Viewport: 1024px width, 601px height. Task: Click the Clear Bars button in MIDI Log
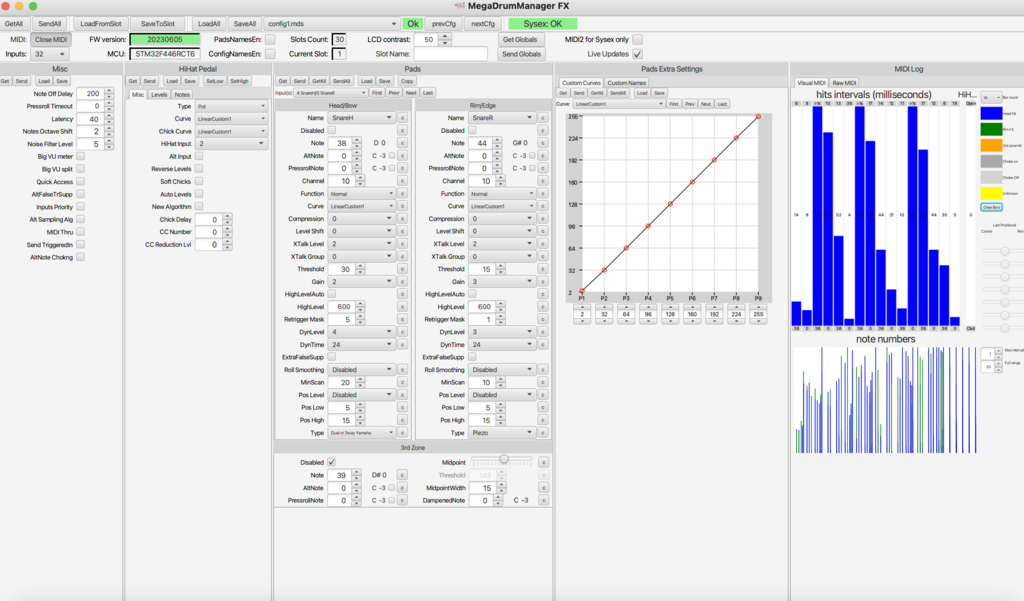[x=991, y=207]
